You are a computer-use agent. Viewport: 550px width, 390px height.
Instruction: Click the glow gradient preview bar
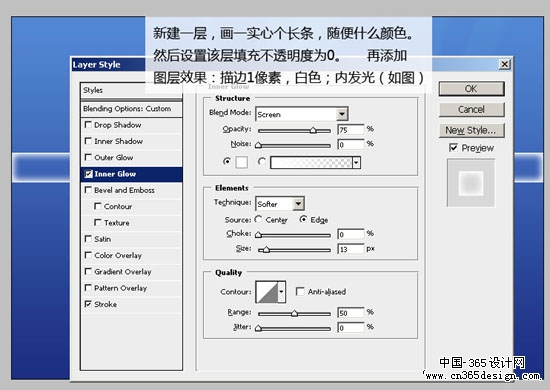[311, 163]
